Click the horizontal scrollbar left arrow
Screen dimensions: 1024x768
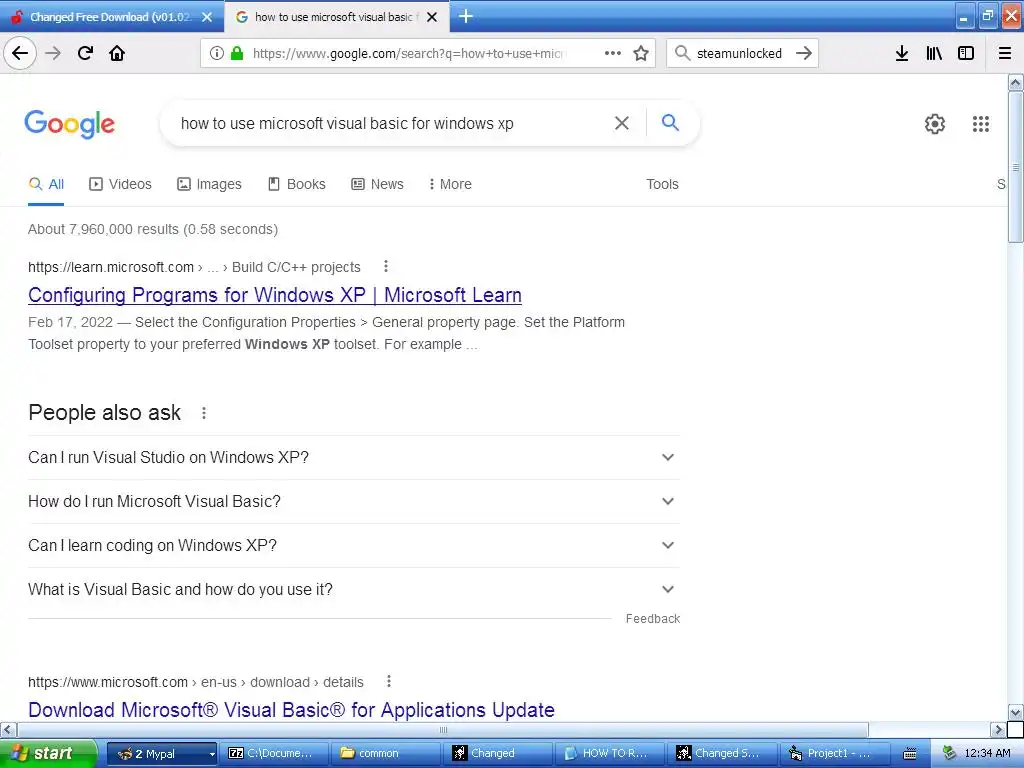[x=8, y=729]
